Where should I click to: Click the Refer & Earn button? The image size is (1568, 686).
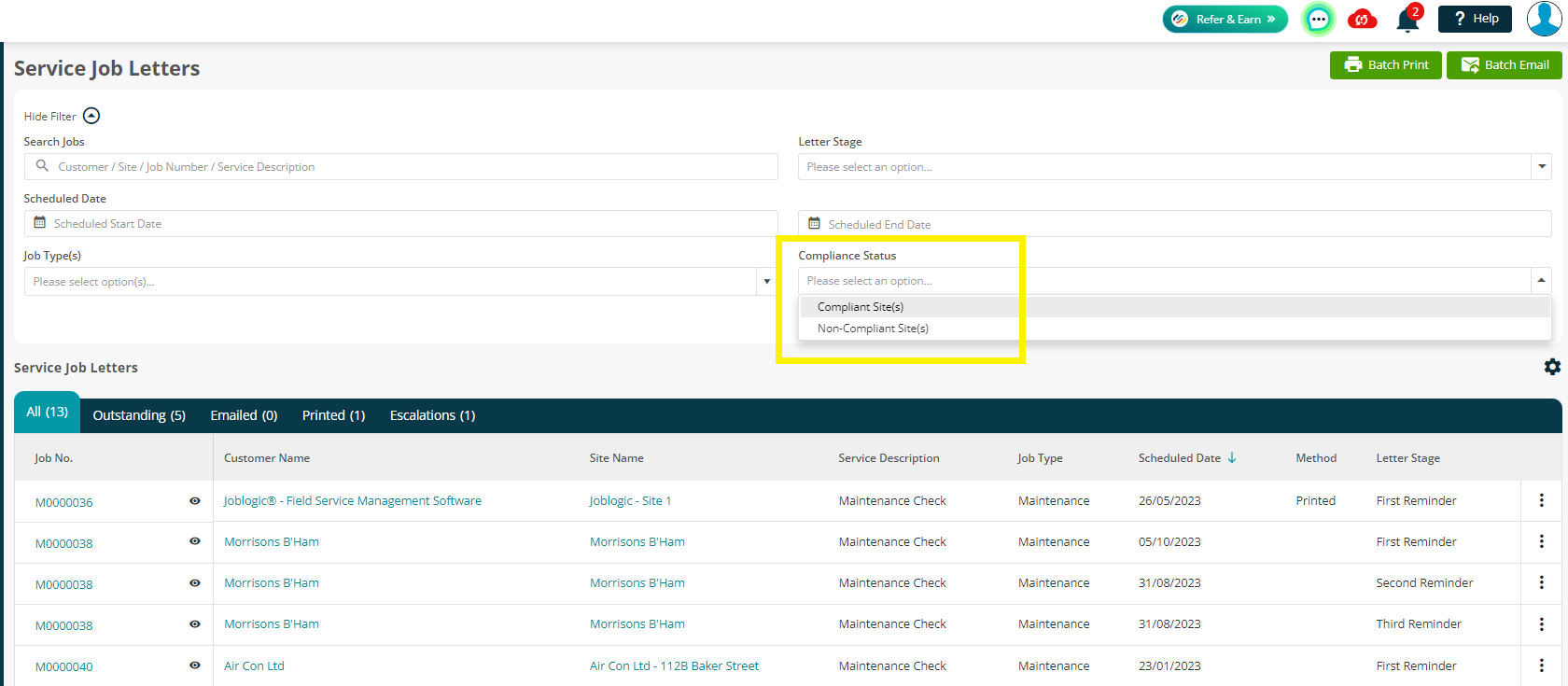click(x=1225, y=19)
